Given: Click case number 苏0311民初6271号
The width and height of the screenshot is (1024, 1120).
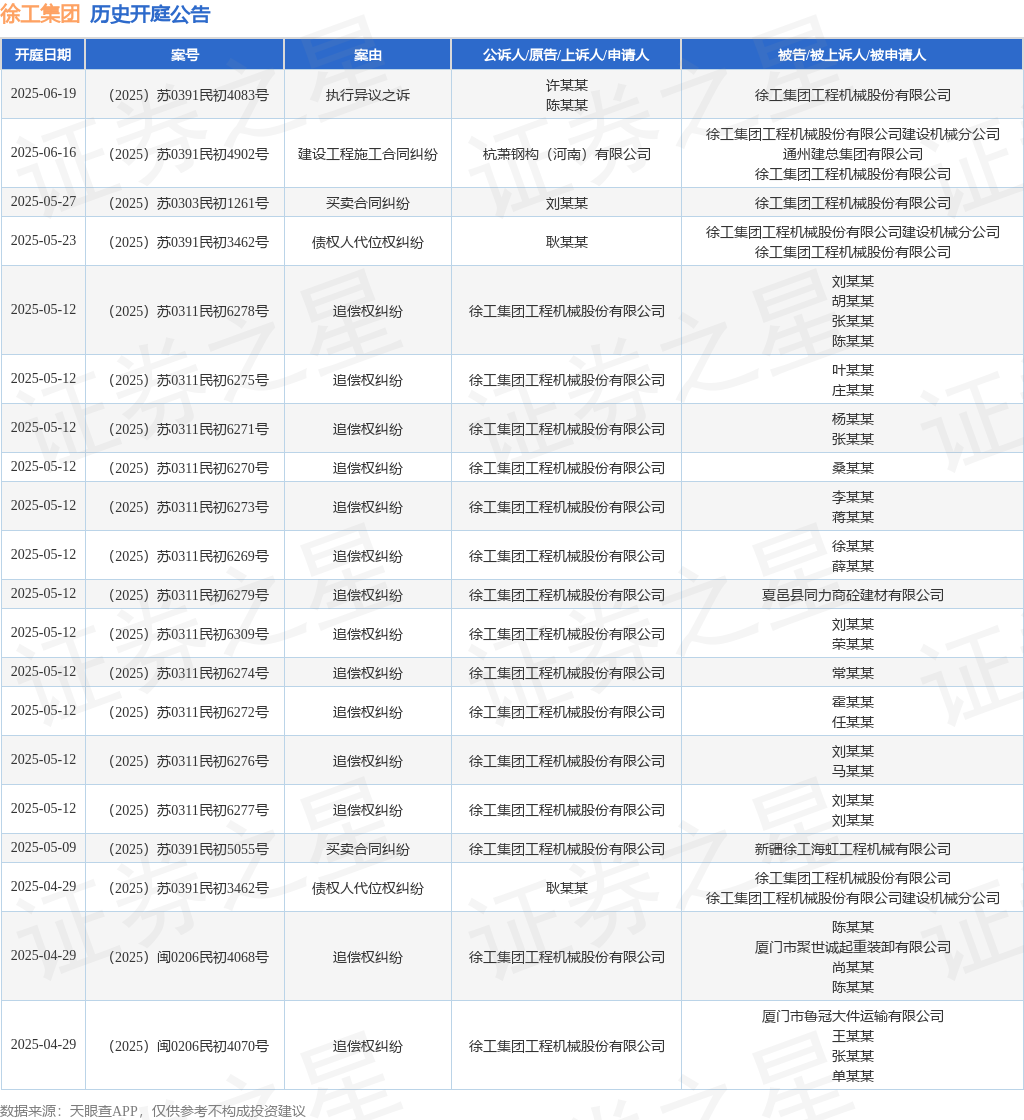Looking at the screenshot, I should point(189,429).
